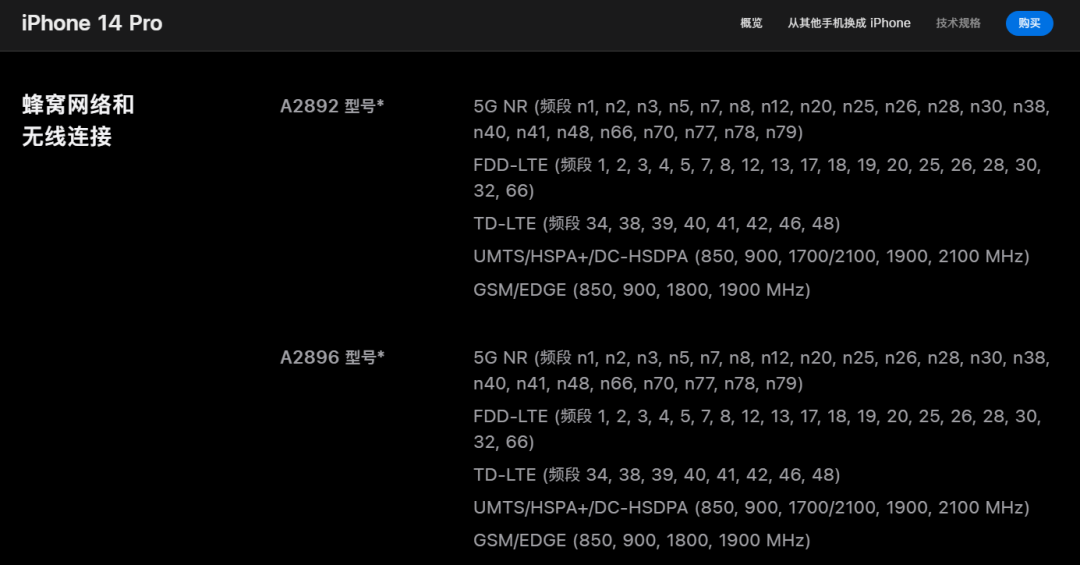Click A2896 GSM/EDGE frequencies line
The width and height of the screenshot is (1080, 565).
click(641, 540)
